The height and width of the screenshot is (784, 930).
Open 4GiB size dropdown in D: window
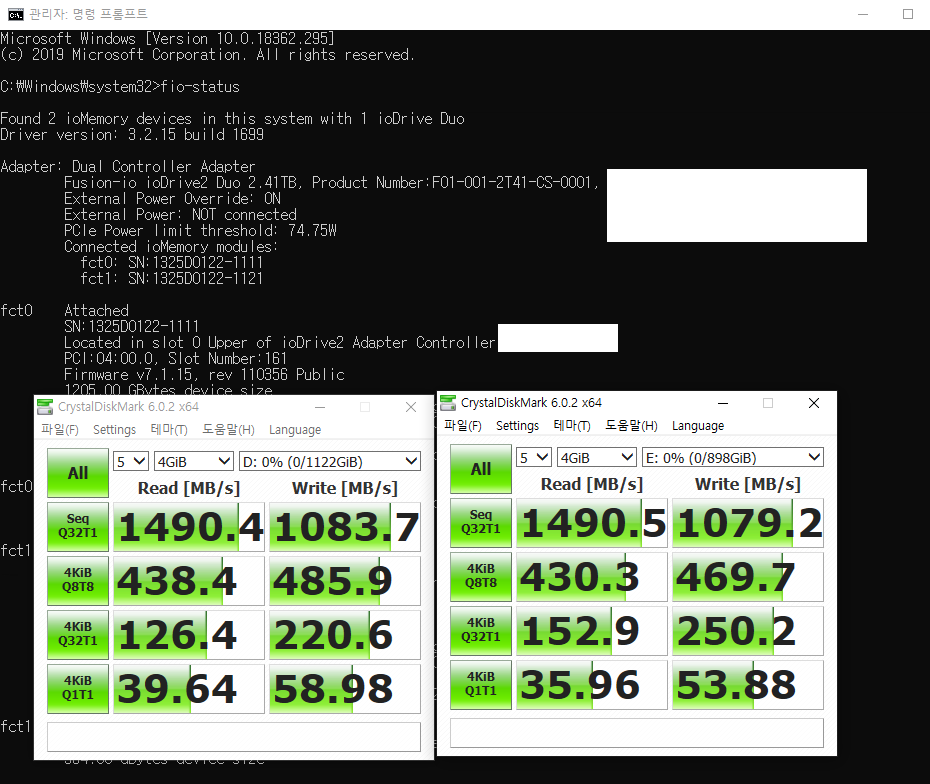click(193, 461)
